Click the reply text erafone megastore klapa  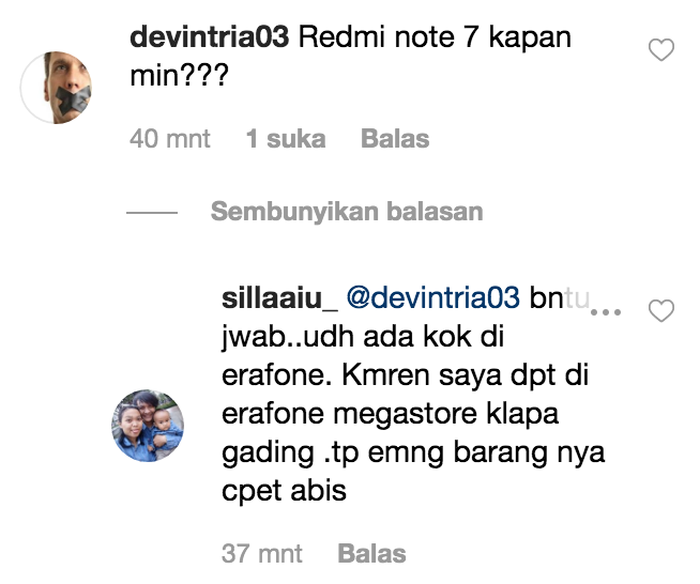click(x=390, y=414)
